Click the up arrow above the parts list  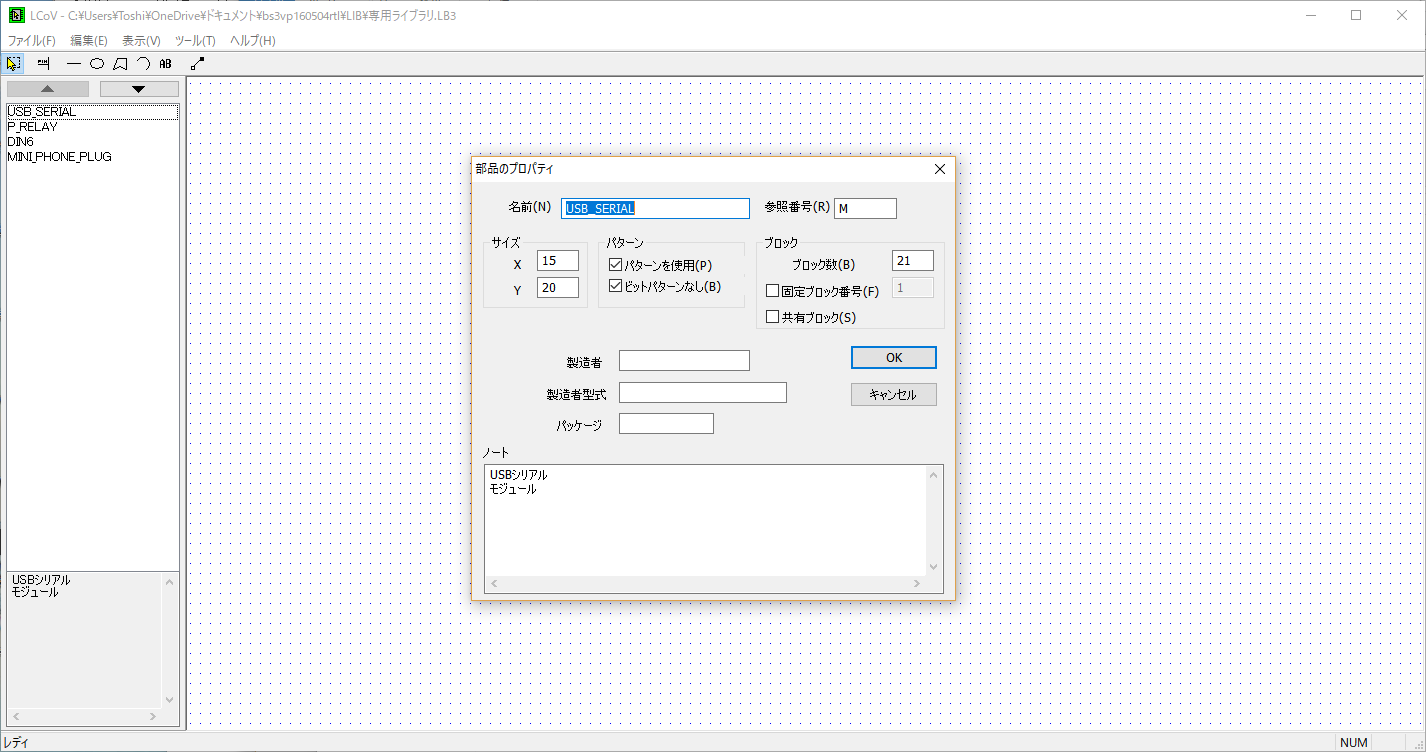point(46,88)
